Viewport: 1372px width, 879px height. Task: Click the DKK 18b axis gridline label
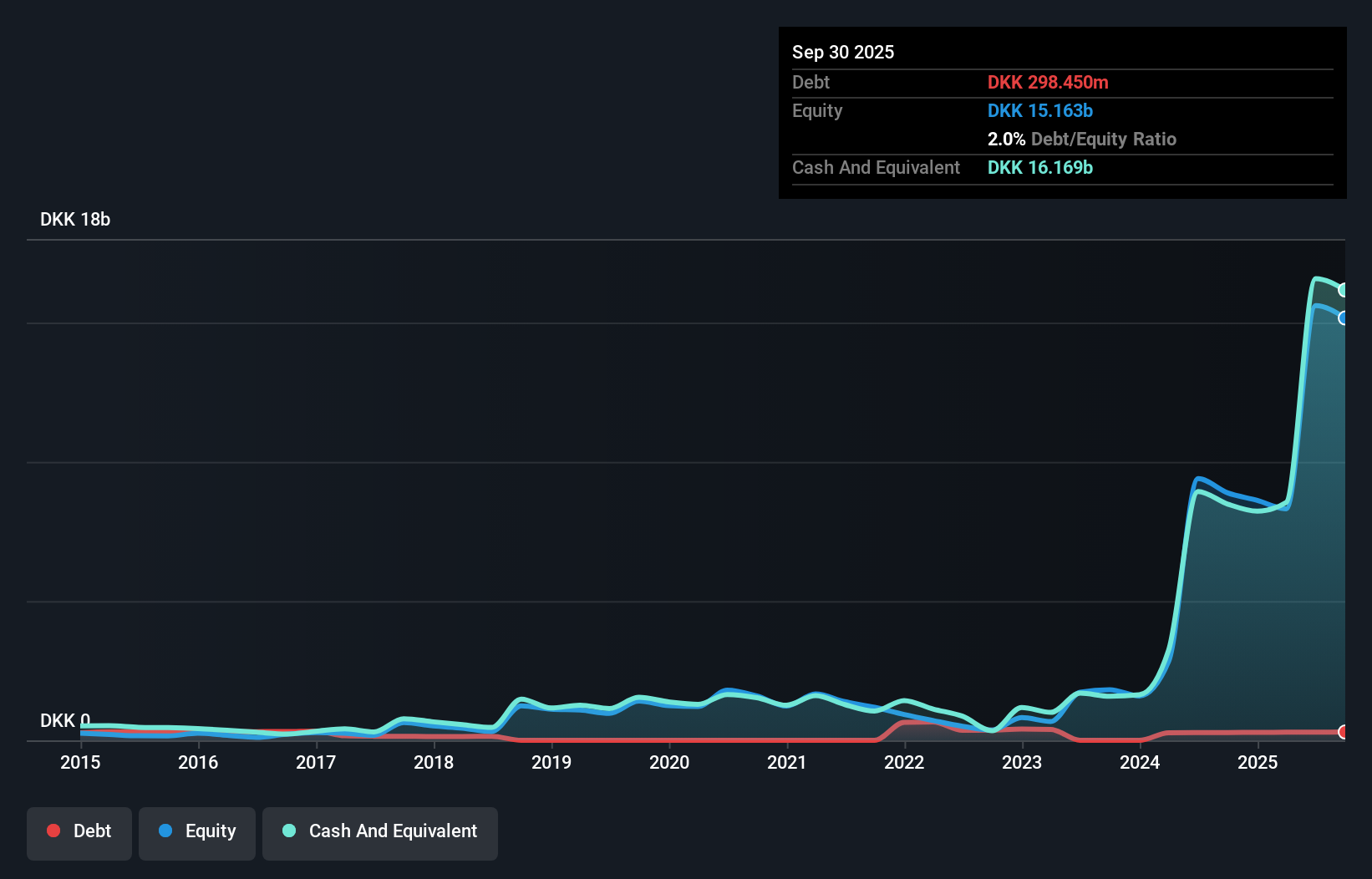coord(75,219)
